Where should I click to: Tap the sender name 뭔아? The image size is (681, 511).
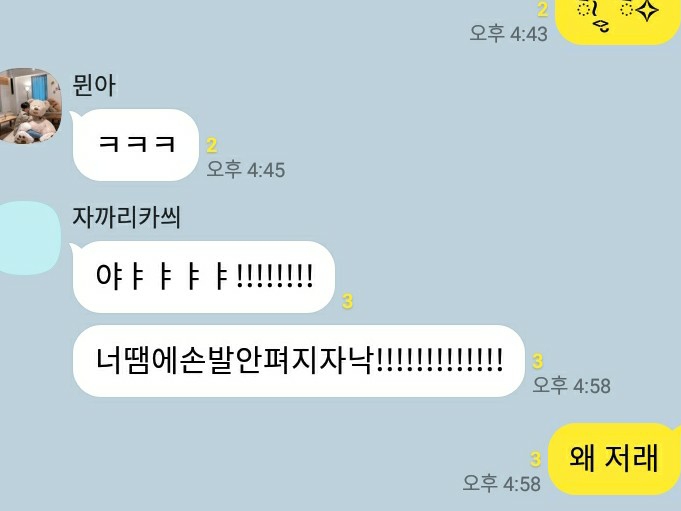click(94, 85)
